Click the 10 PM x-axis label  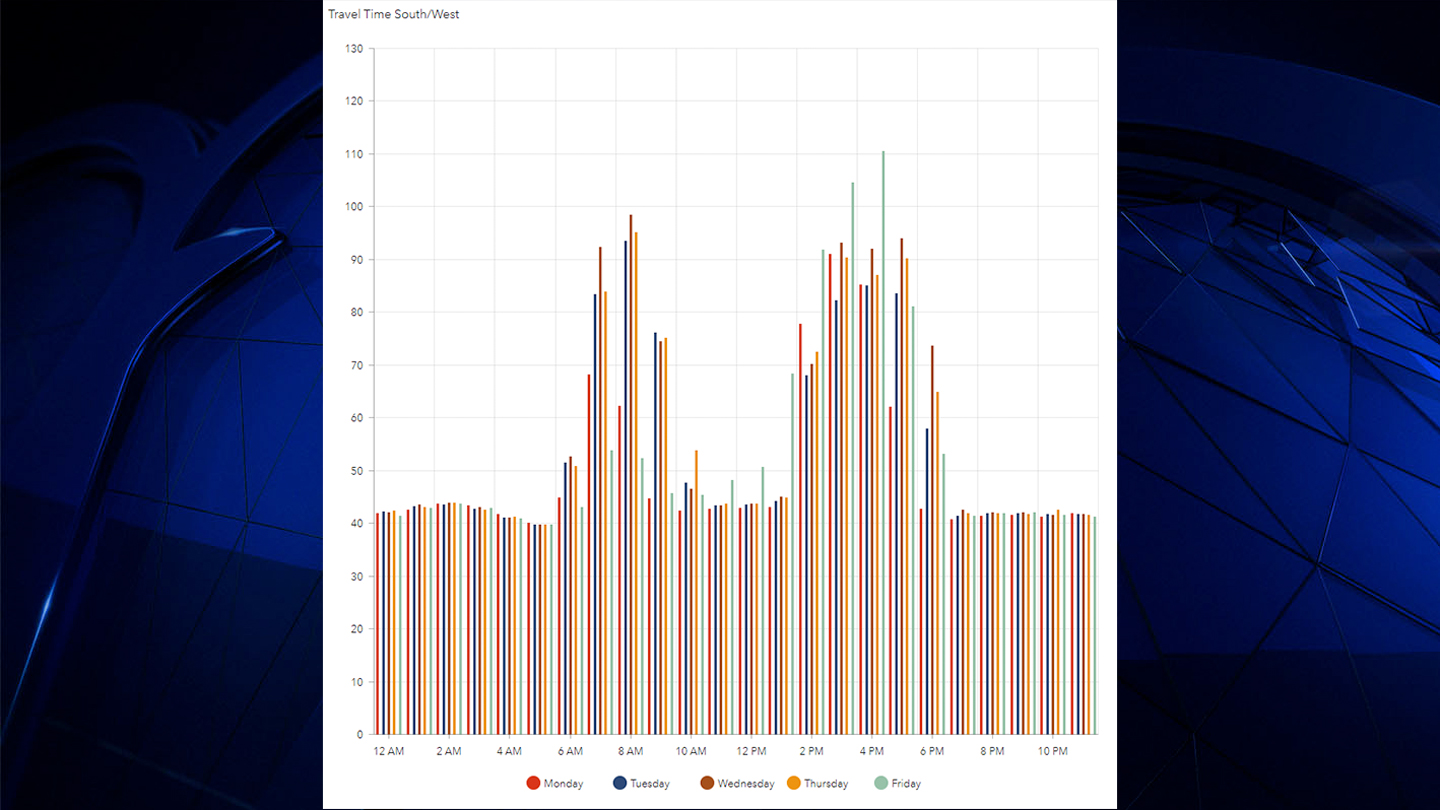(1052, 751)
